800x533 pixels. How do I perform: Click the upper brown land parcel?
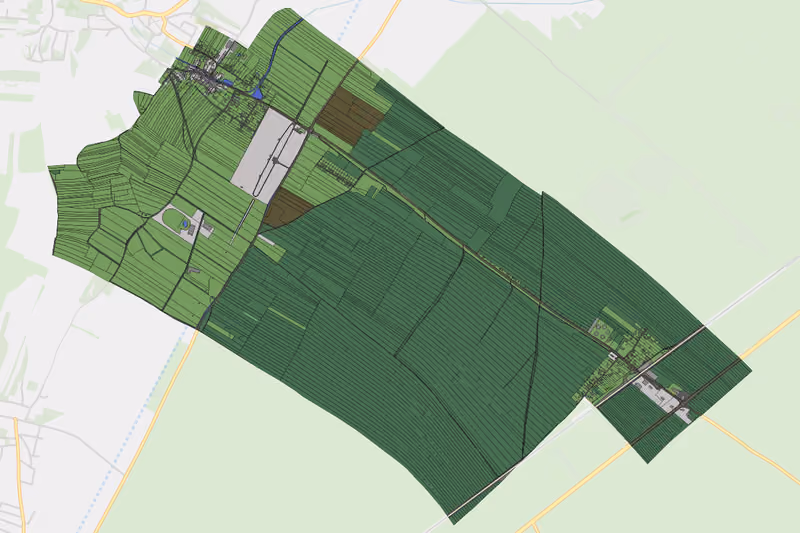[x=349, y=115]
